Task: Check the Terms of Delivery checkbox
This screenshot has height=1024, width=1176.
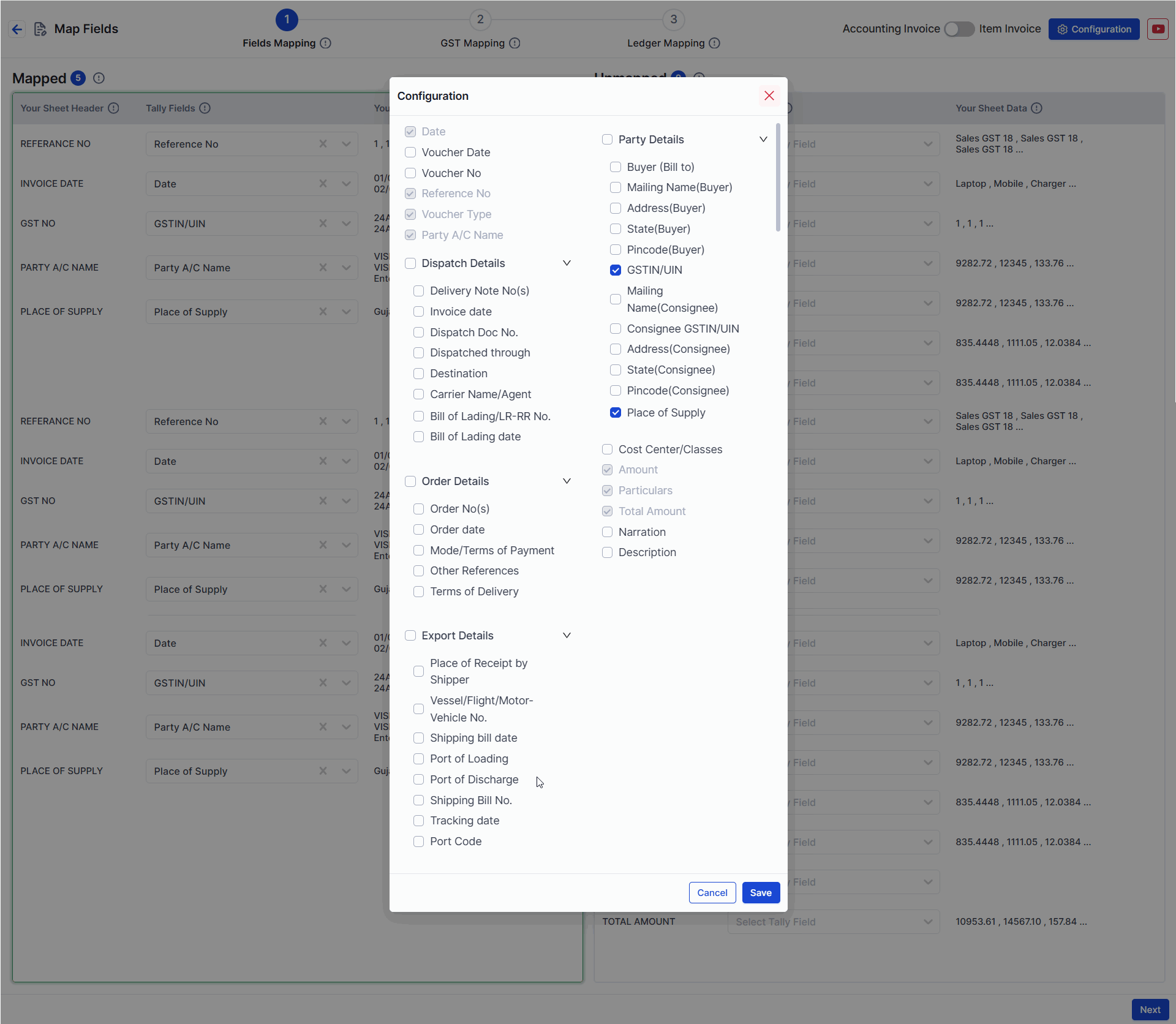Action: point(418,592)
